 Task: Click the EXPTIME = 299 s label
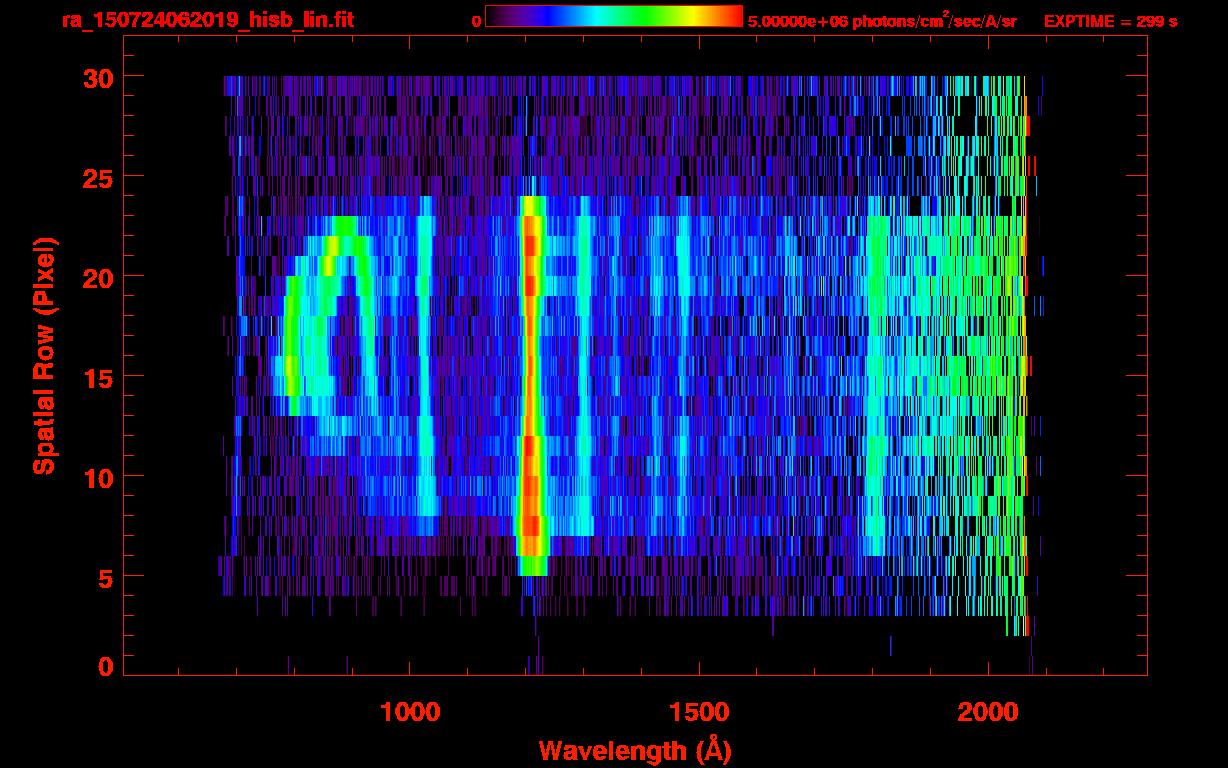1110,21
